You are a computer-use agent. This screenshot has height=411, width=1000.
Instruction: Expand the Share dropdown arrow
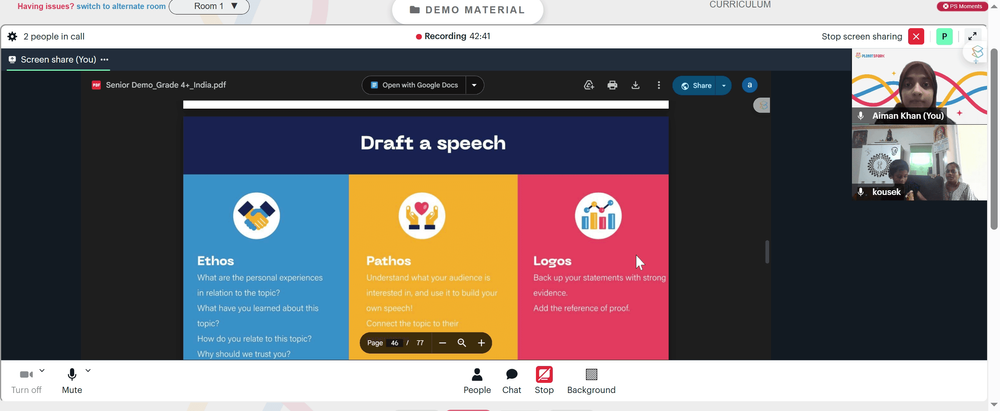pos(724,86)
